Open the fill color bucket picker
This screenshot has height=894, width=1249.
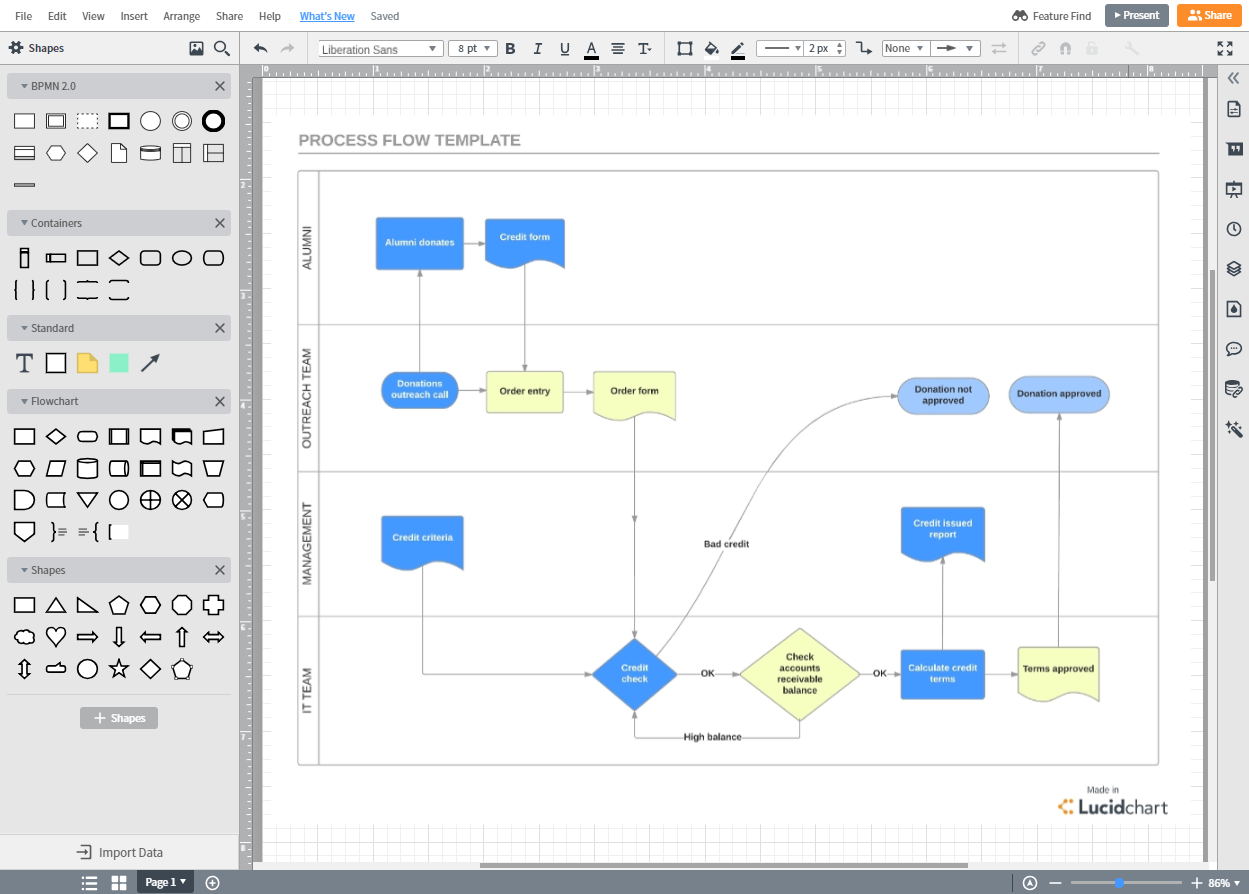pos(712,48)
